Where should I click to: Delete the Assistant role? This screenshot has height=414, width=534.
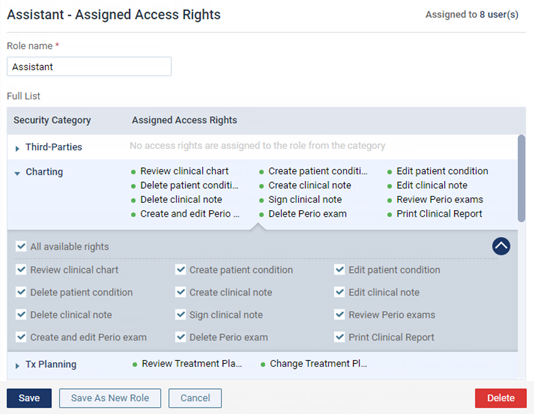coord(501,398)
